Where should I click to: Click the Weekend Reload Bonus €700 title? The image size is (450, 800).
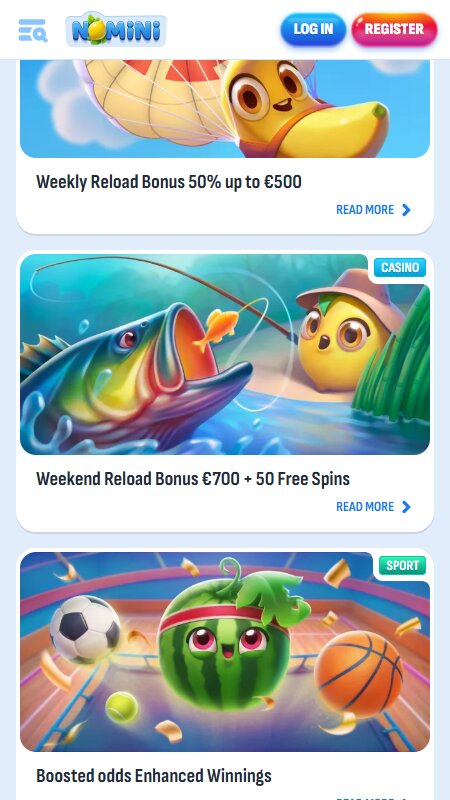193,479
